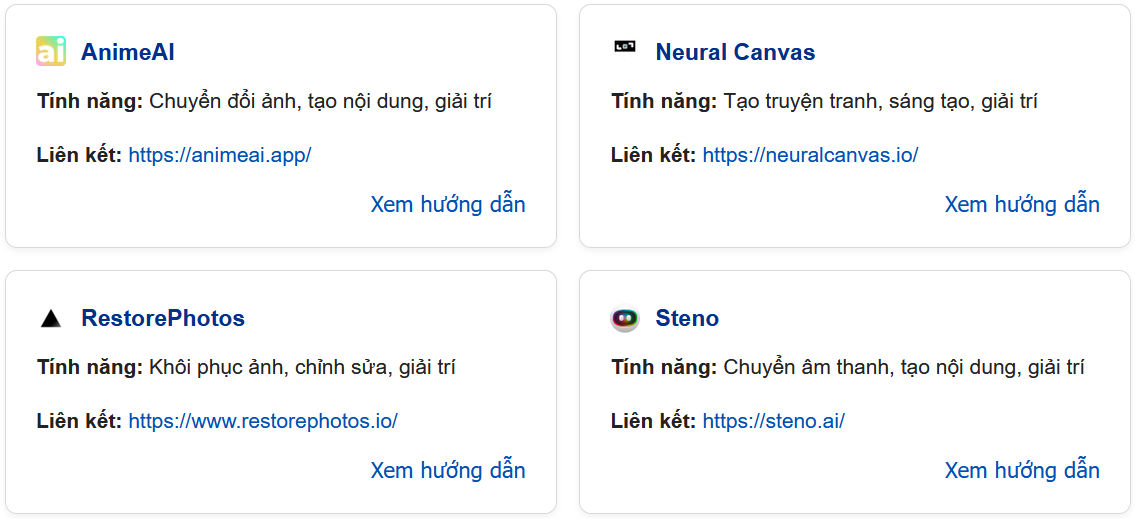Click Xem hướng dẫn in Neural Canvas card
The height and width of the screenshot is (519, 1135).
point(1022,205)
